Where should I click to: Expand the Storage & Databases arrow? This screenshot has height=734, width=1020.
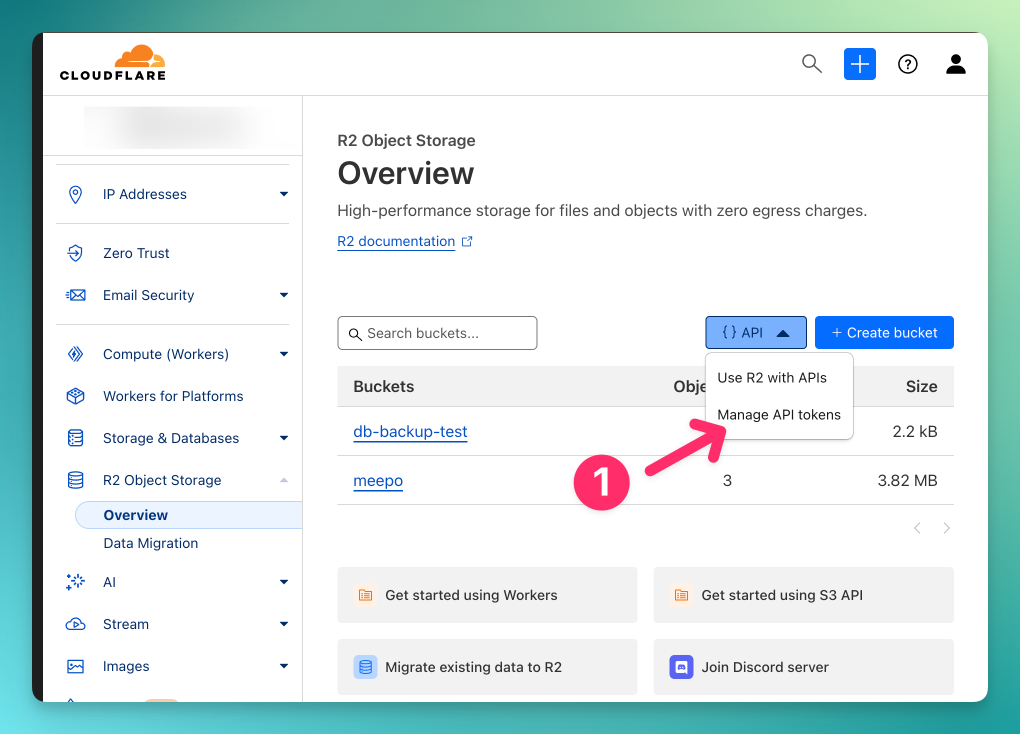coord(284,438)
